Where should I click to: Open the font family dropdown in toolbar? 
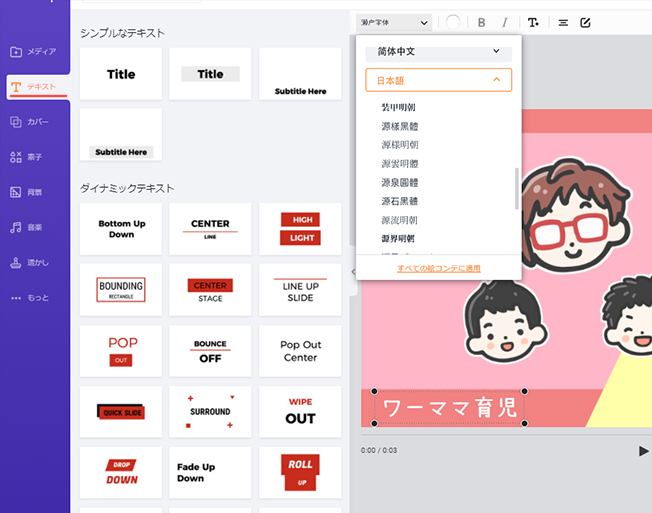(394, 22)
